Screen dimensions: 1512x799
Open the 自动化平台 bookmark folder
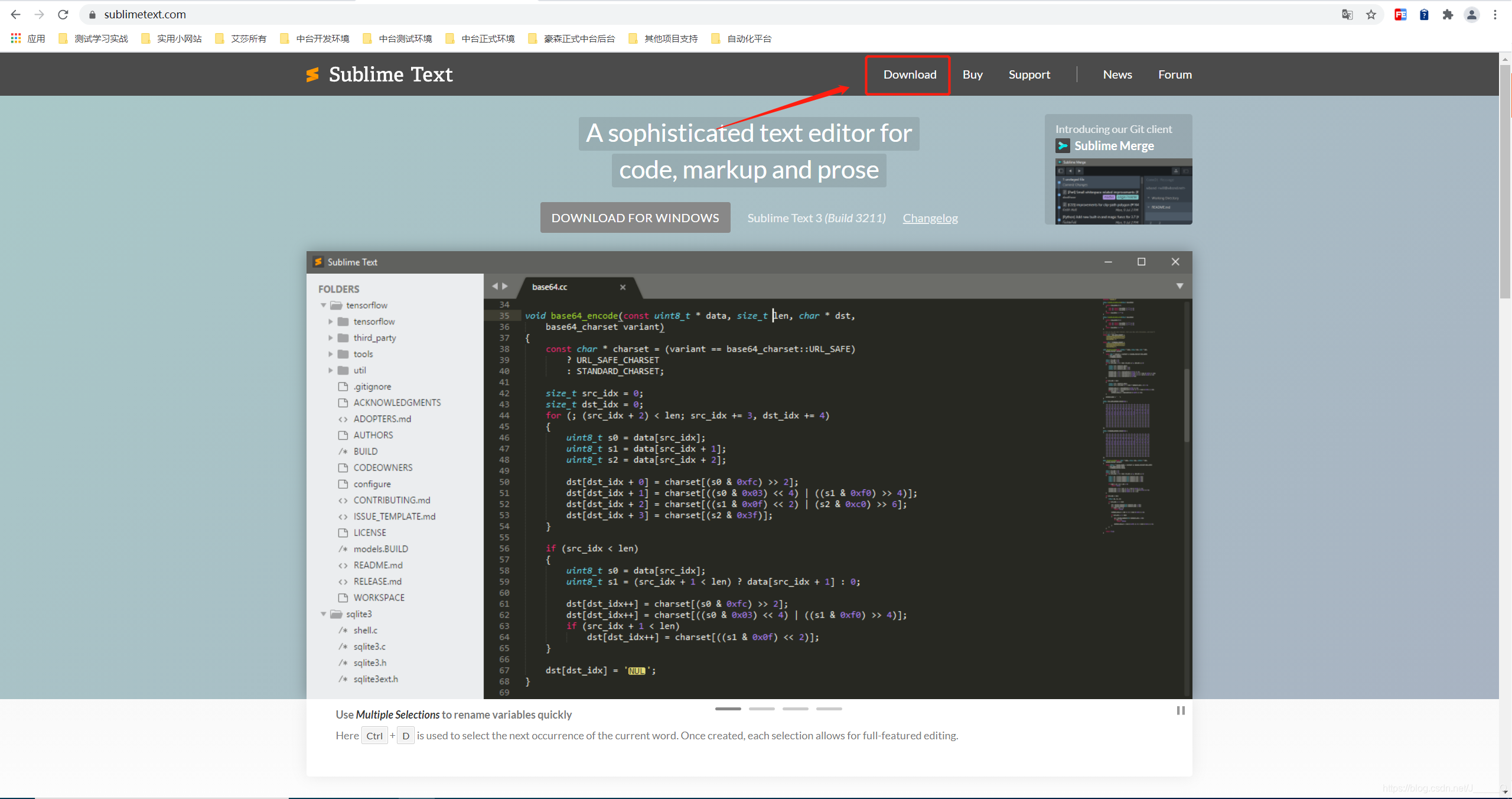pos(742,38)
